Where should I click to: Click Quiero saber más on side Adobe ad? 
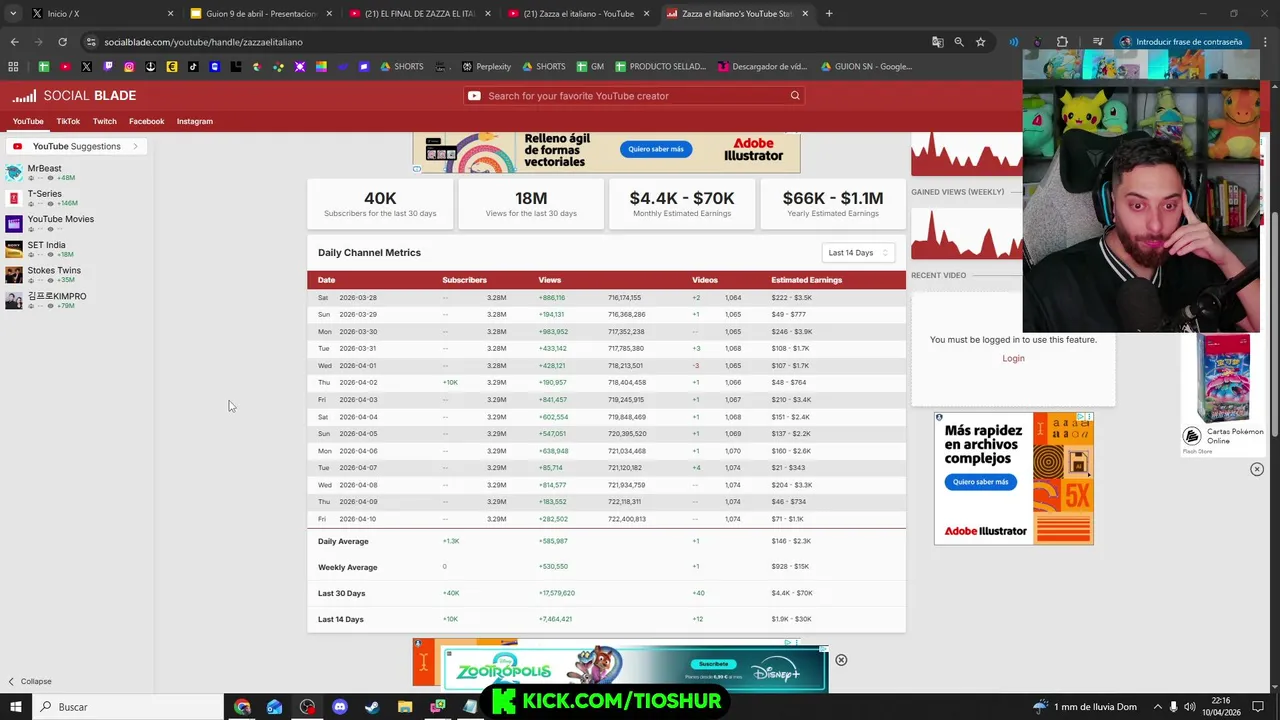pyautogui.click(x=980, y=482)
